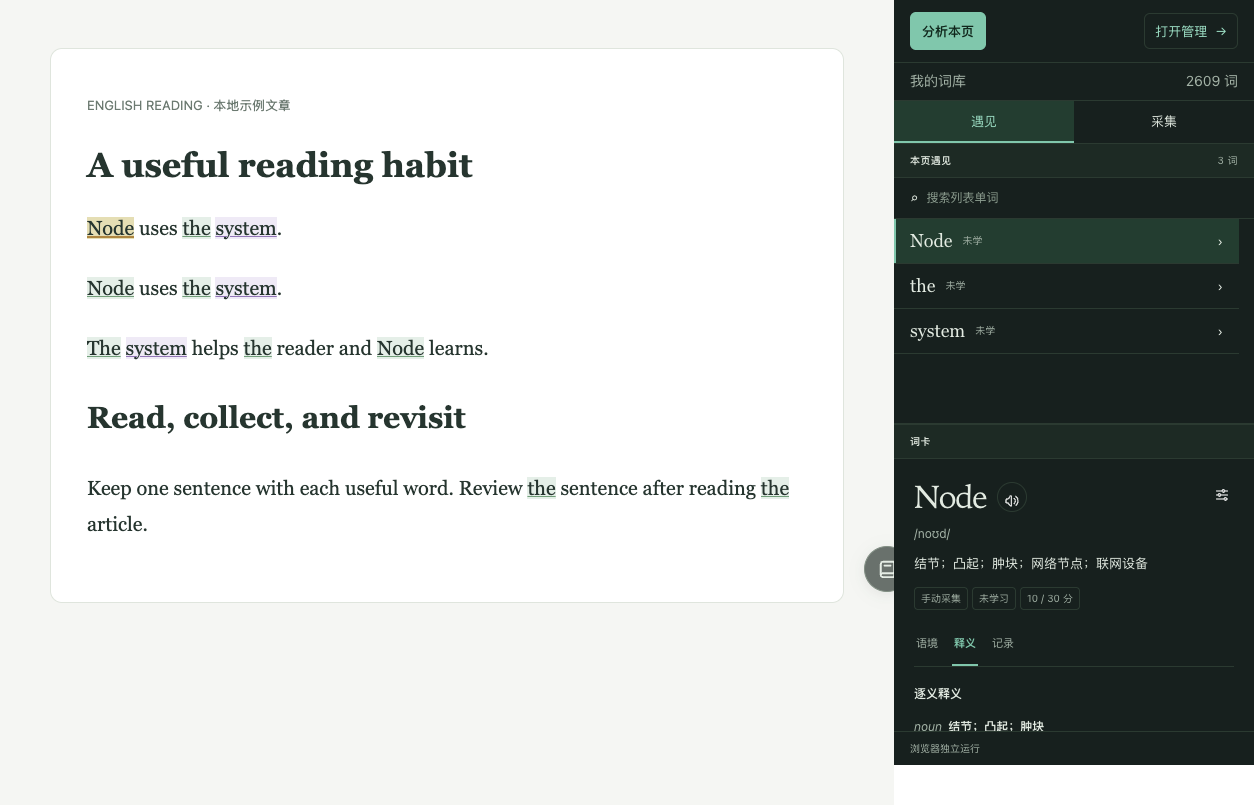Viewport: 1254px width, 805px height.
Task: Expand the Node row chevron
Action: [1220, 242]
